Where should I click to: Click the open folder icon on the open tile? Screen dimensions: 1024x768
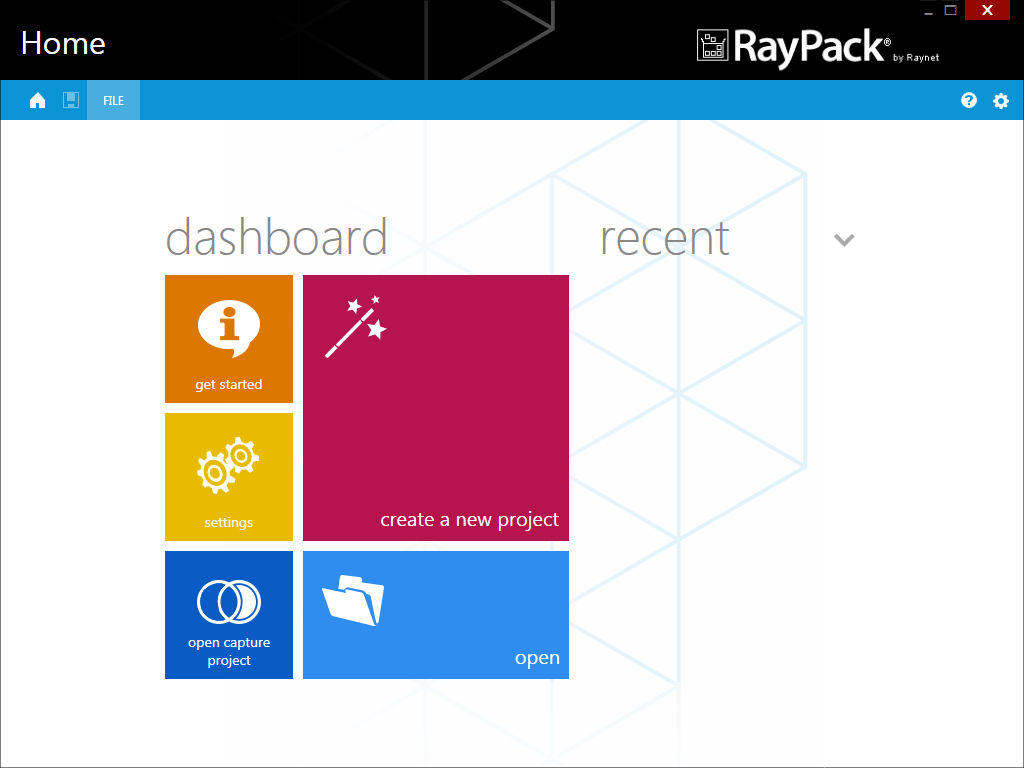point(355,598)
